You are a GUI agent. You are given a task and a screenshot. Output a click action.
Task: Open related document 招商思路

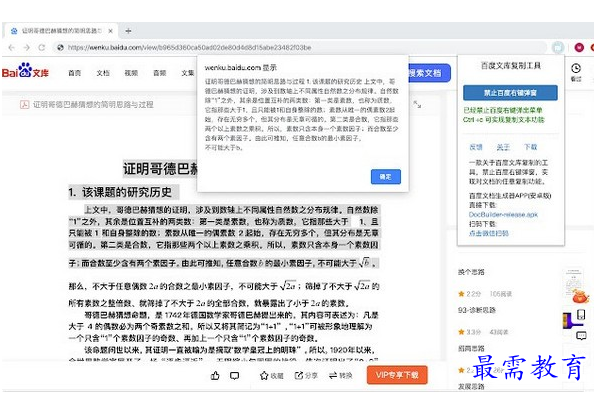pos(471,348)
